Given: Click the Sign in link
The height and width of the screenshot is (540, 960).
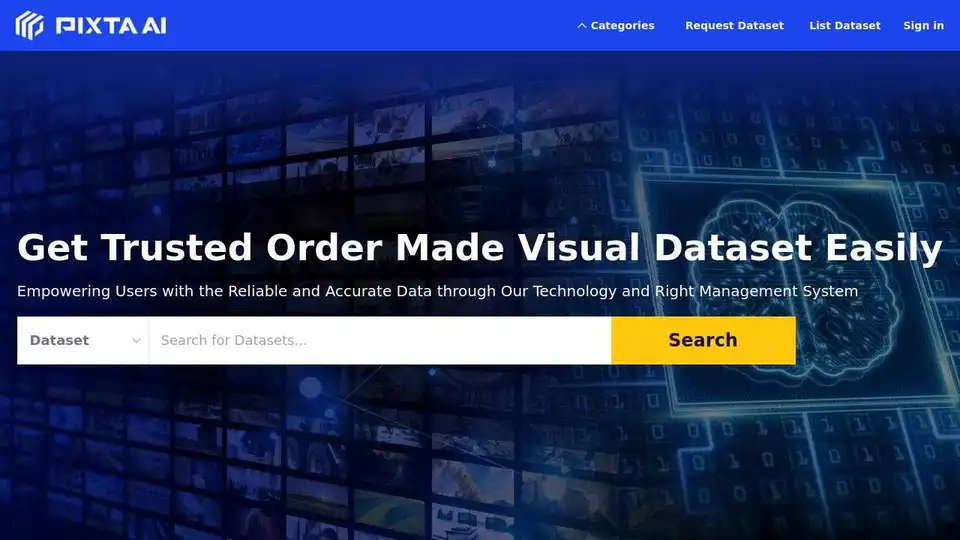Looking at the screenshot, I should [923, 26].
